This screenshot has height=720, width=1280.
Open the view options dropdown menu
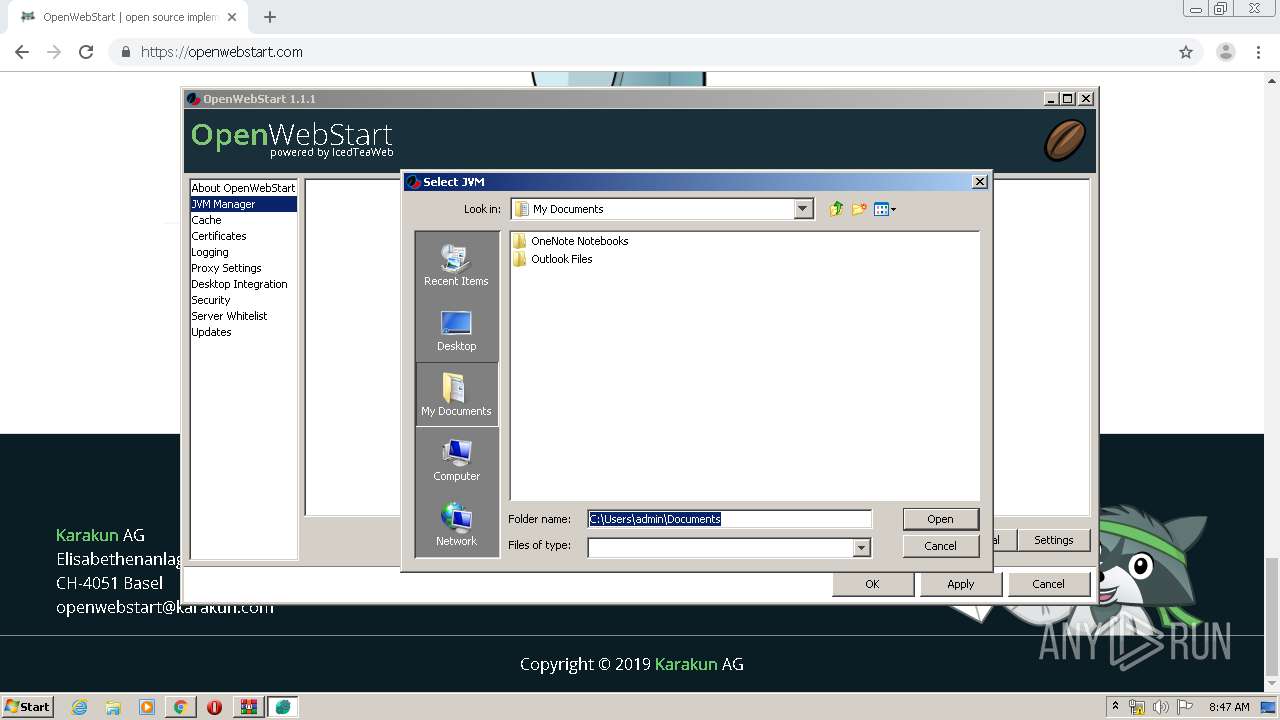click(885, 209)
